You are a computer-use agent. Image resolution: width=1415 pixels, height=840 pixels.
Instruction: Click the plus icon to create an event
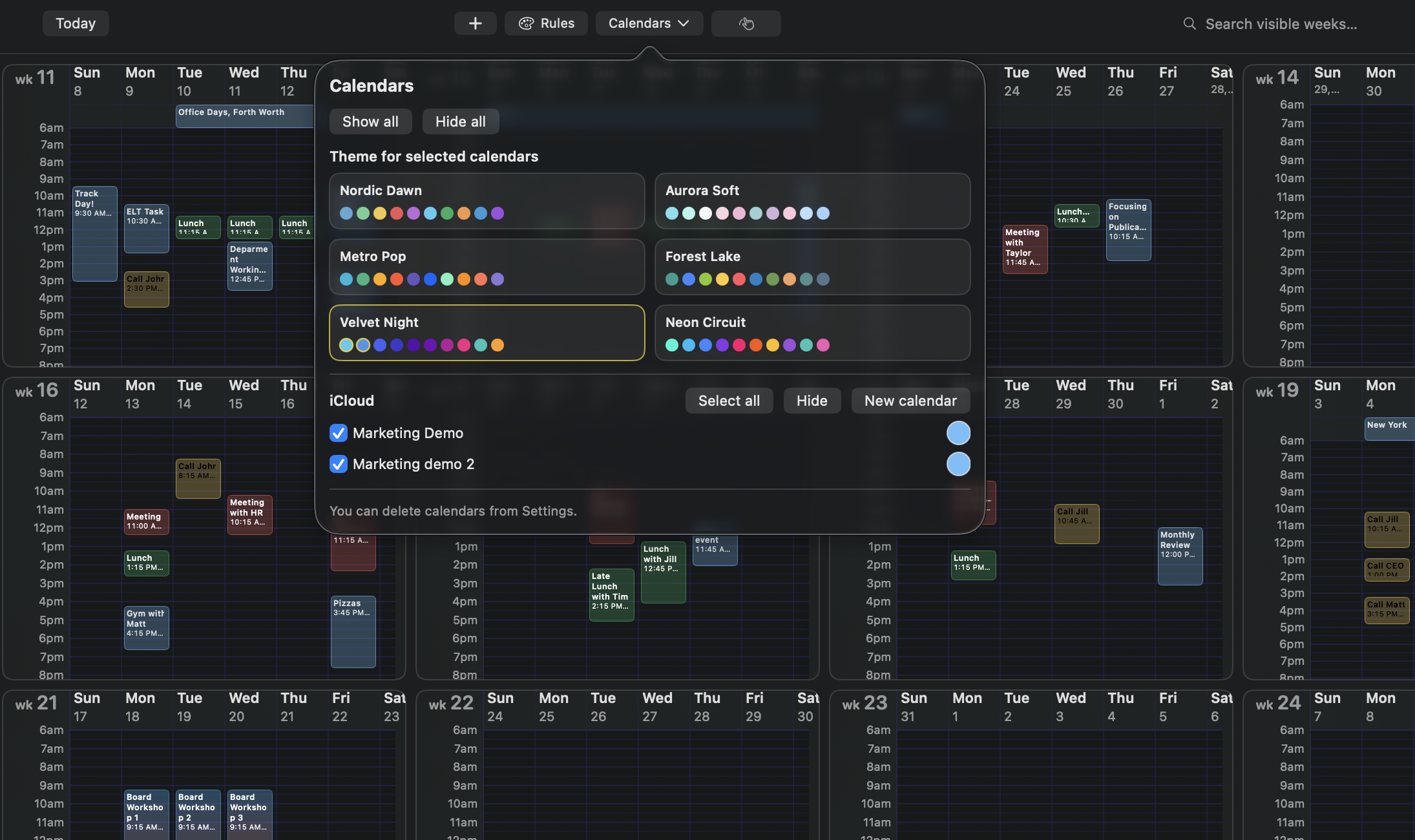click(x=475, y=23)
